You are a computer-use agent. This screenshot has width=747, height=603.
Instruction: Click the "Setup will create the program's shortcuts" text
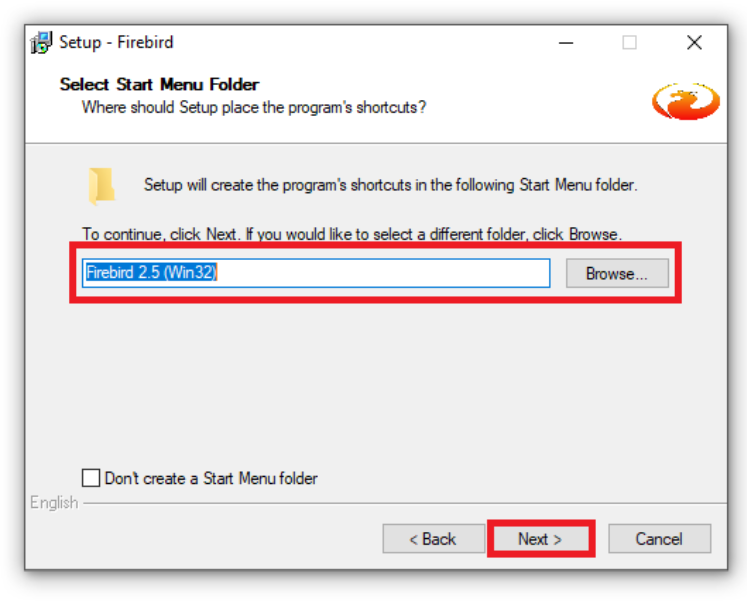click(391, 185)
